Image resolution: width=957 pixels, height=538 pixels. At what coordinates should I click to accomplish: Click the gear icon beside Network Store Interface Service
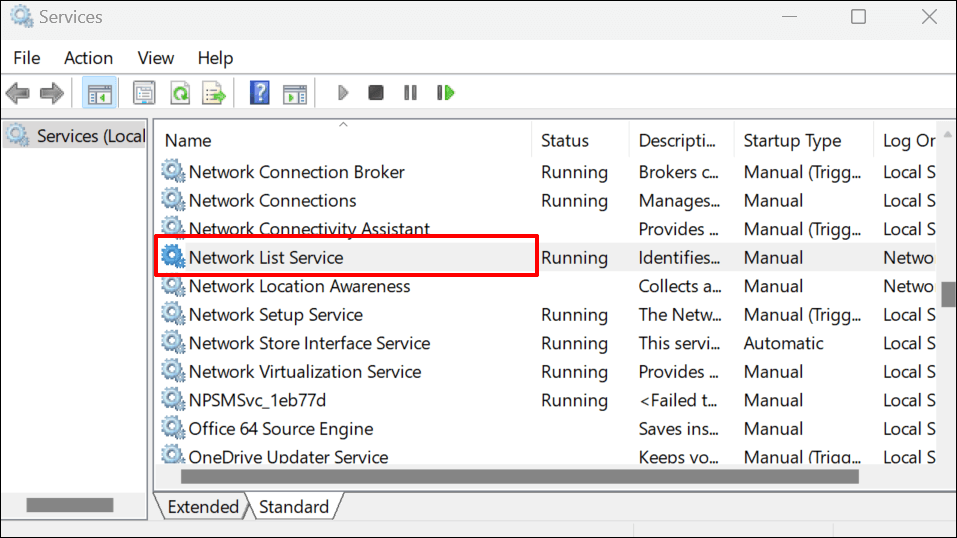174,343
